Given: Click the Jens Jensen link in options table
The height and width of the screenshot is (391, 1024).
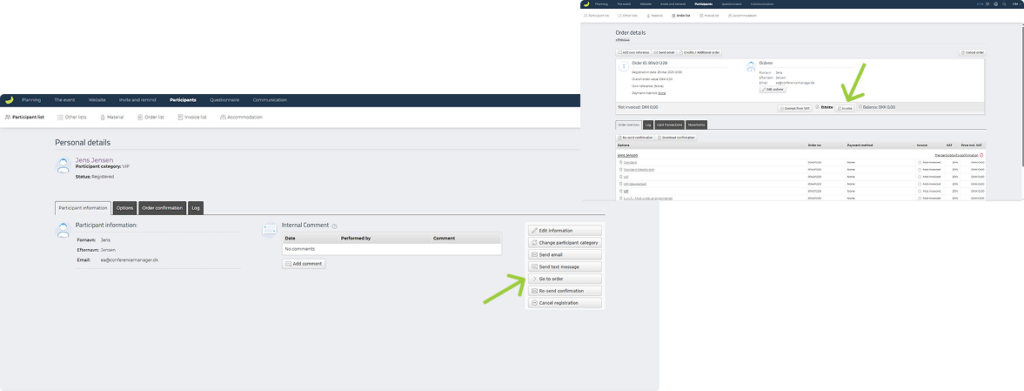Looking at the screenshot, I should point(628,155).
